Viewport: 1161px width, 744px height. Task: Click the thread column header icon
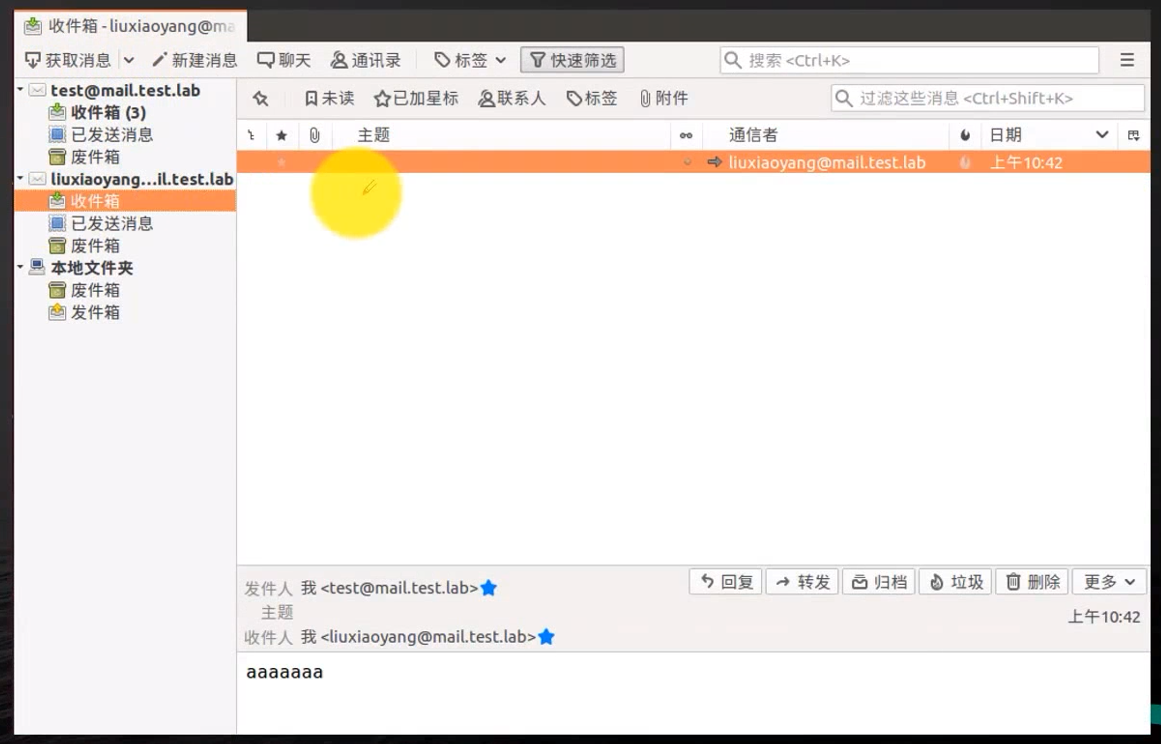click(x=252, y=135)
